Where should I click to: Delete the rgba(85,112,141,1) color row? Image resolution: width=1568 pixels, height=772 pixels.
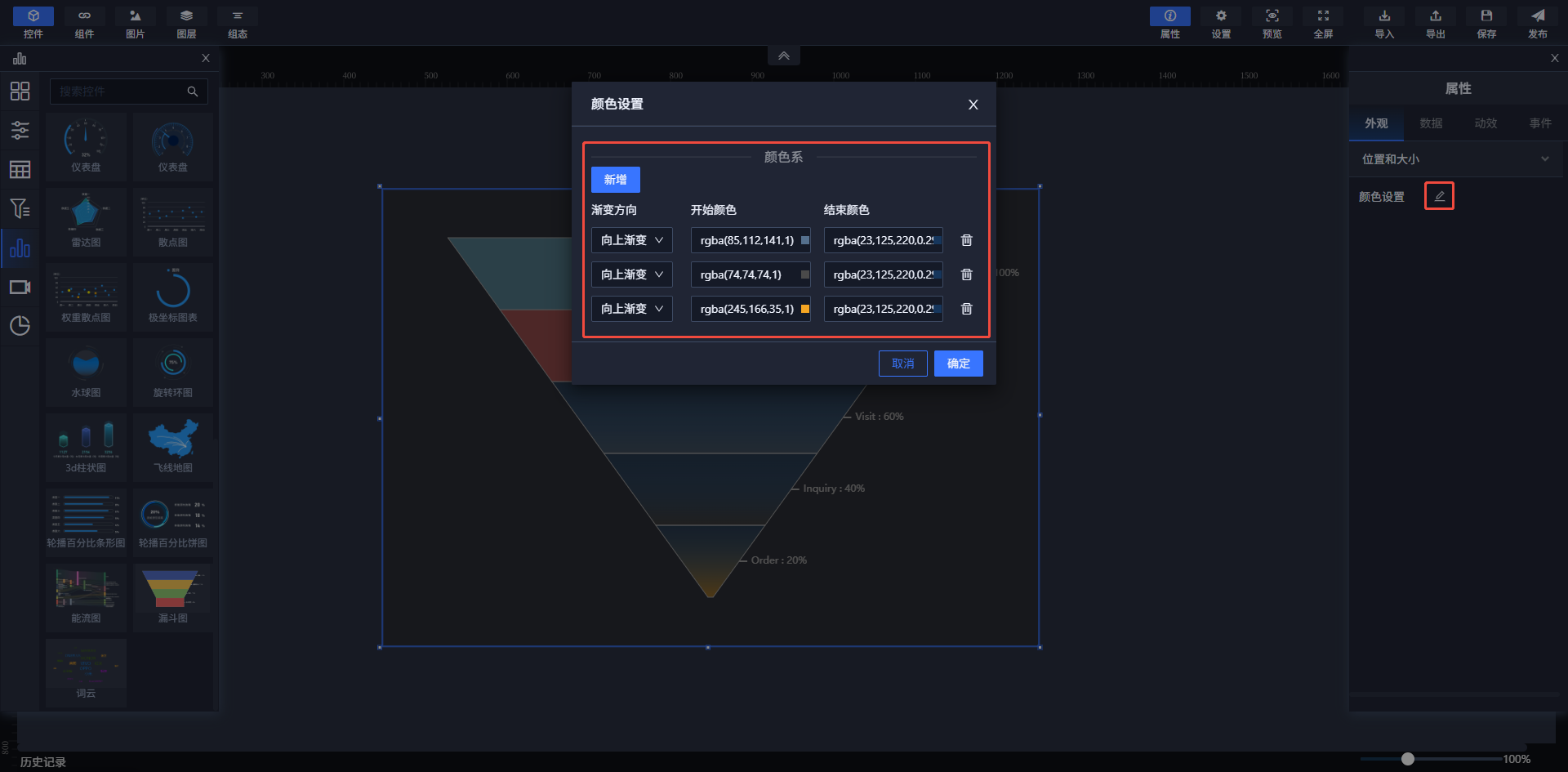[x=967, y=240]
